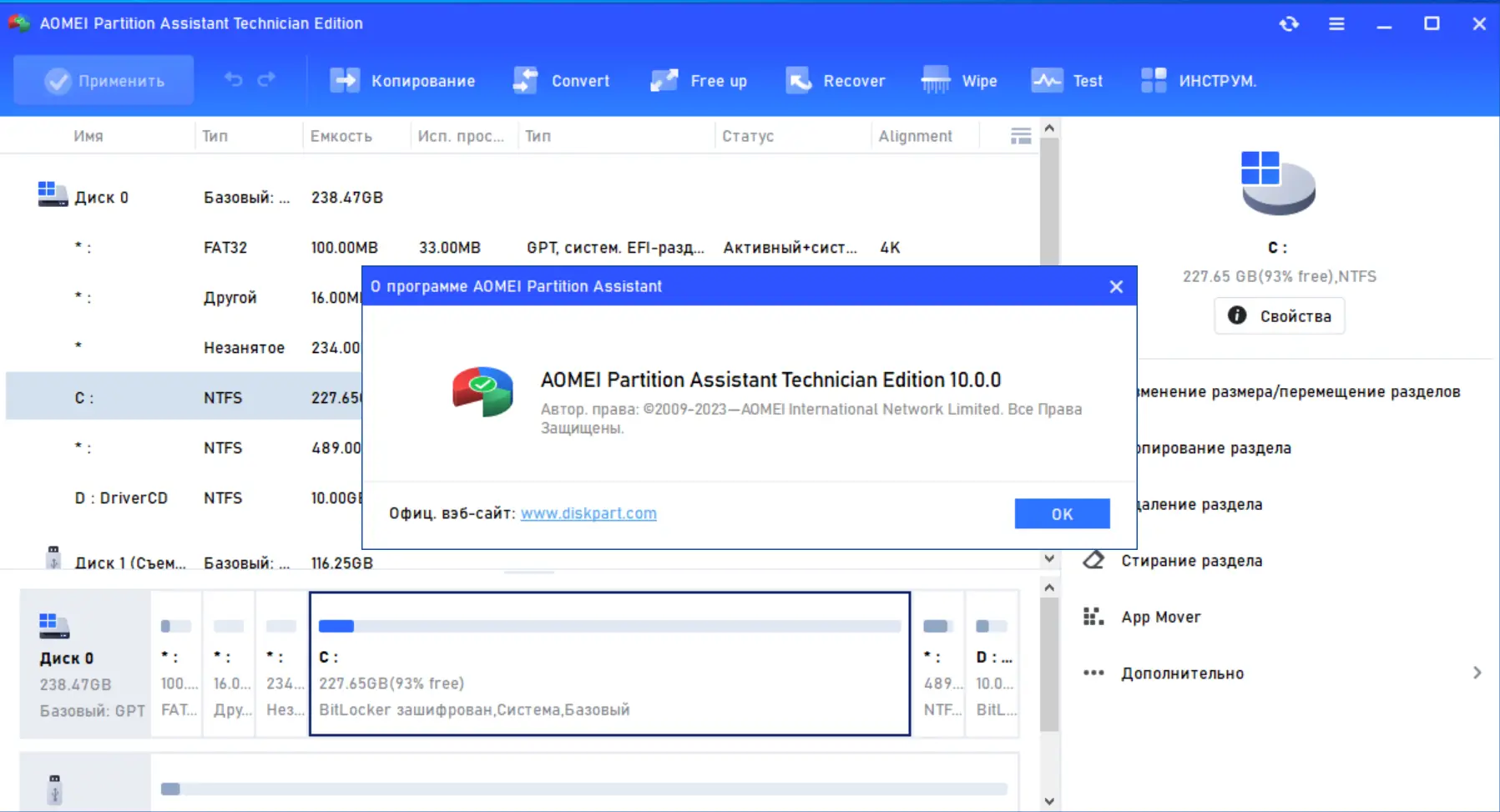
Task: Sort by the Имя column header
Action: click(88, 136)
